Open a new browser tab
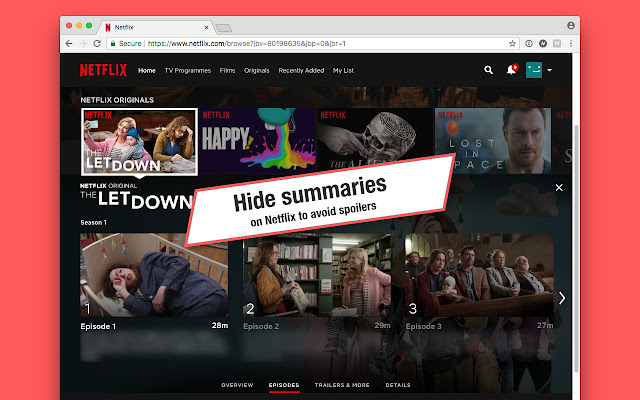This screenshot has width=640, height=400. click(224, 28)
